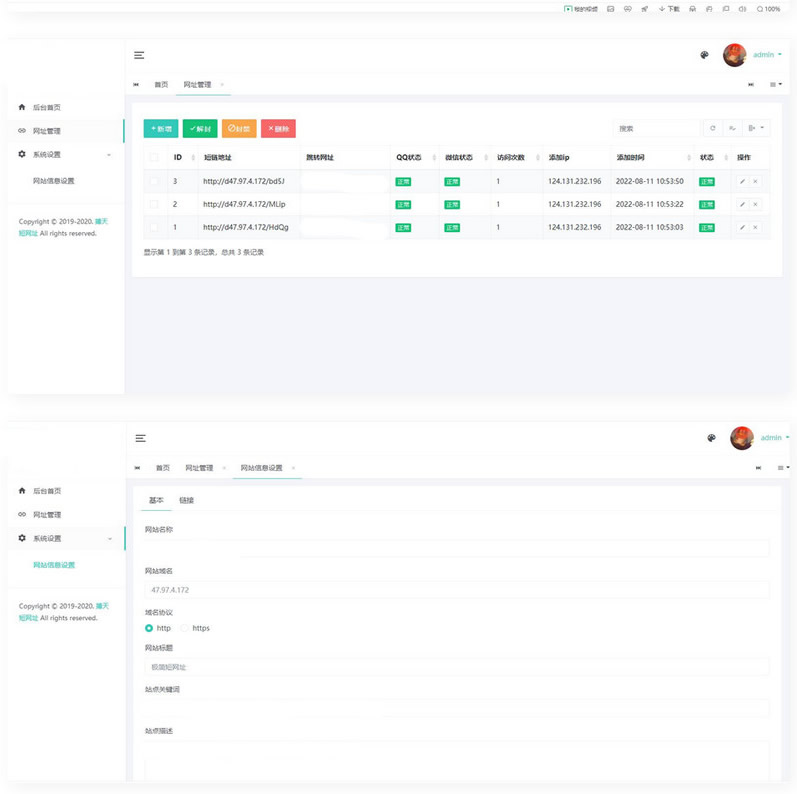
Task: Close the 网站信息设置 tab with its X
Action: pyautogui.click(x=293, y=468)
